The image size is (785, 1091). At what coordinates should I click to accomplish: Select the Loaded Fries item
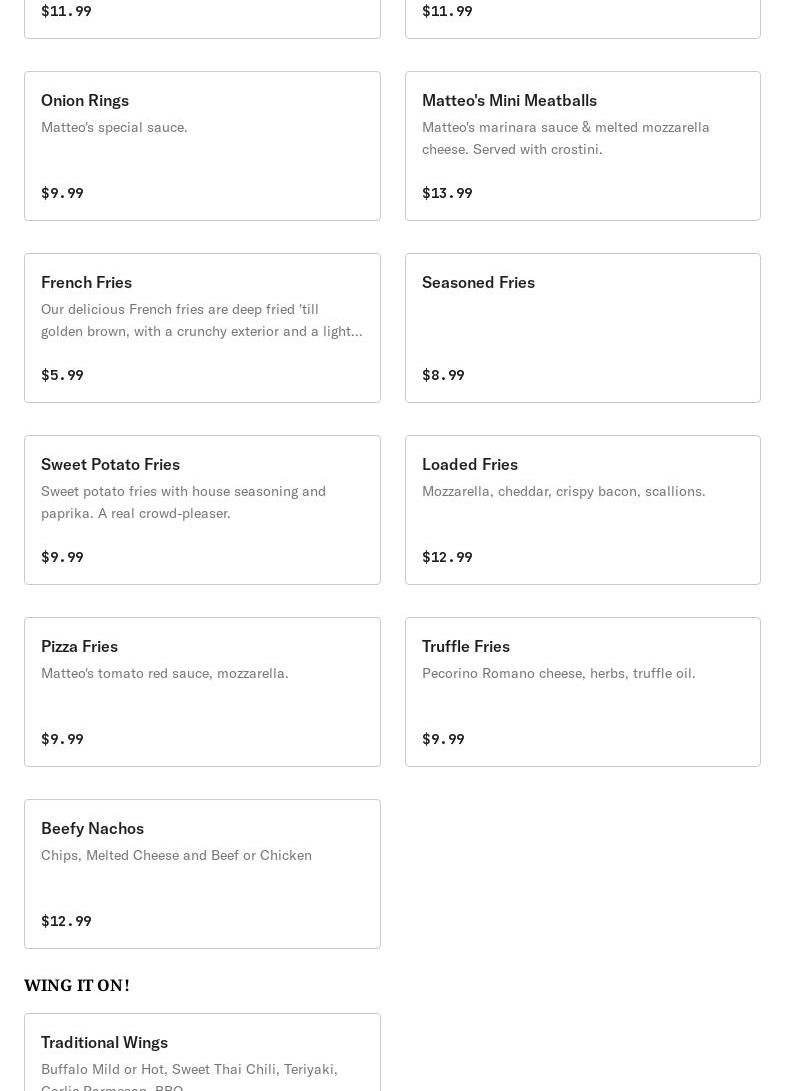(582, 510)
